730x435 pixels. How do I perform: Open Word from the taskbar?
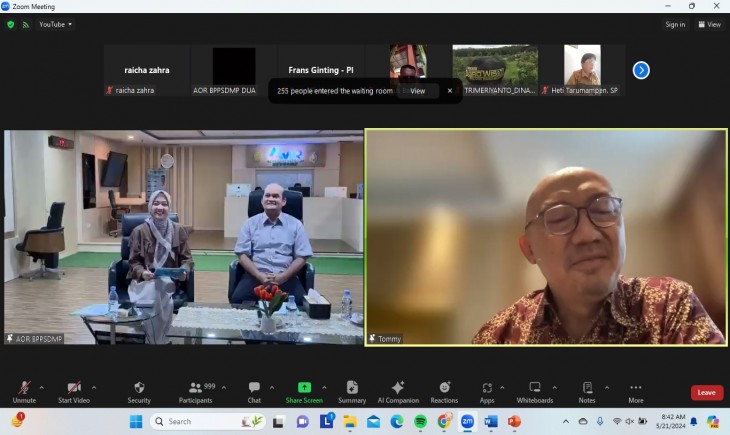[x=490, y=421]
